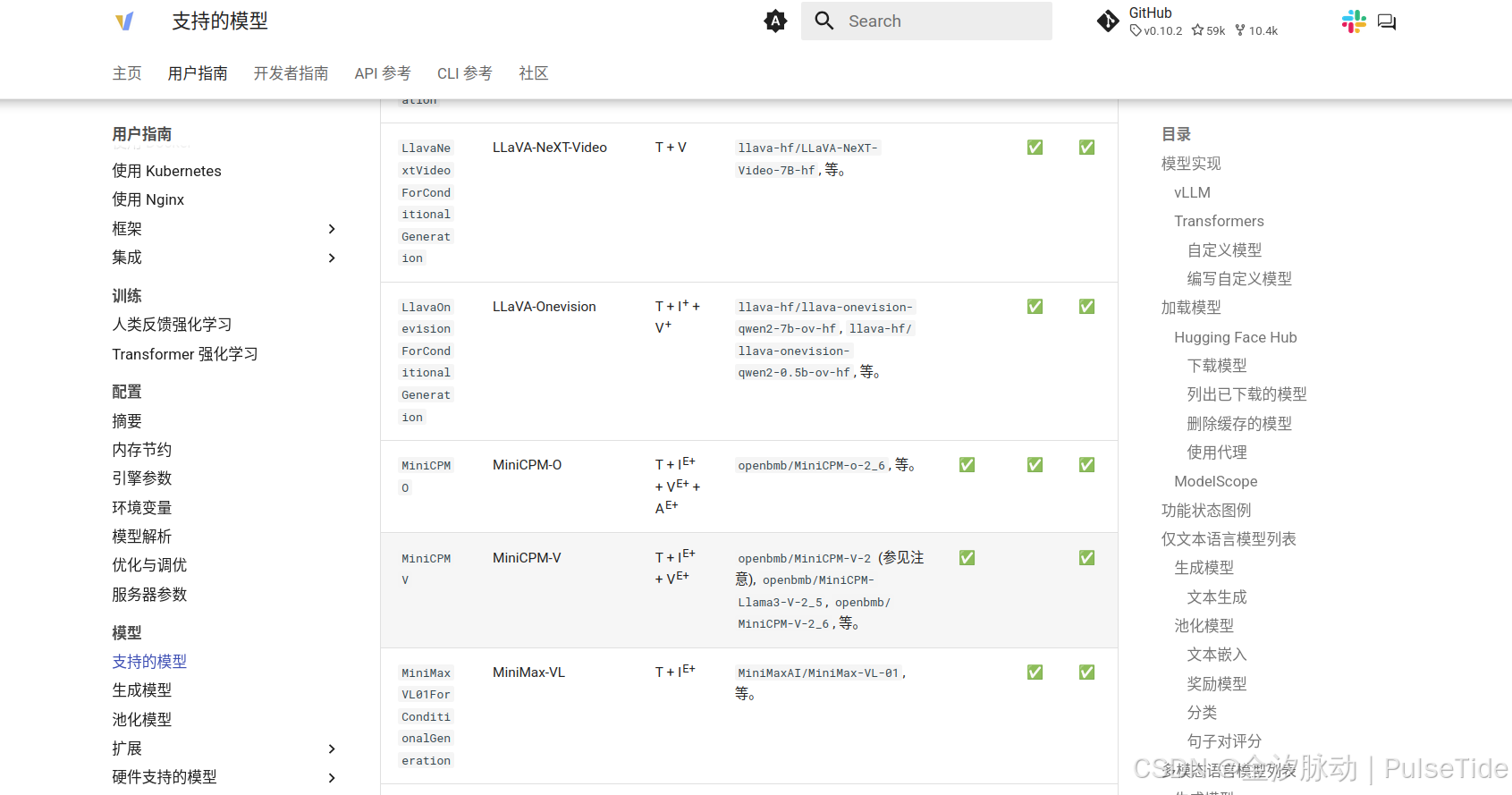Go to the 社区 tab
Screen dimensions: 1512x795
tap(534, 73)
